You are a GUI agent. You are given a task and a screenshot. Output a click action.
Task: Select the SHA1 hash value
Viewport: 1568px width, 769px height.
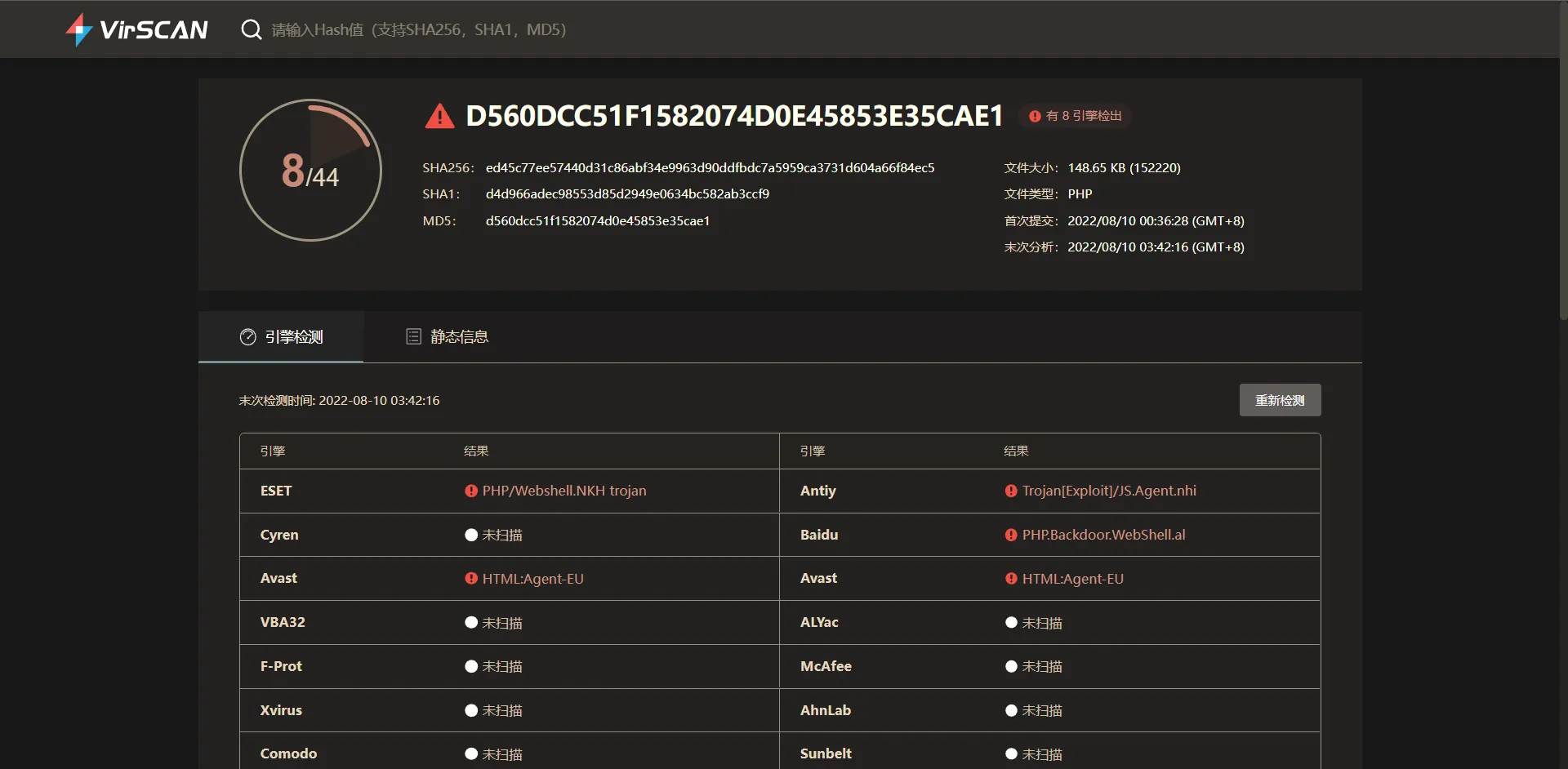pyautogui.click(x=627, y=193)
